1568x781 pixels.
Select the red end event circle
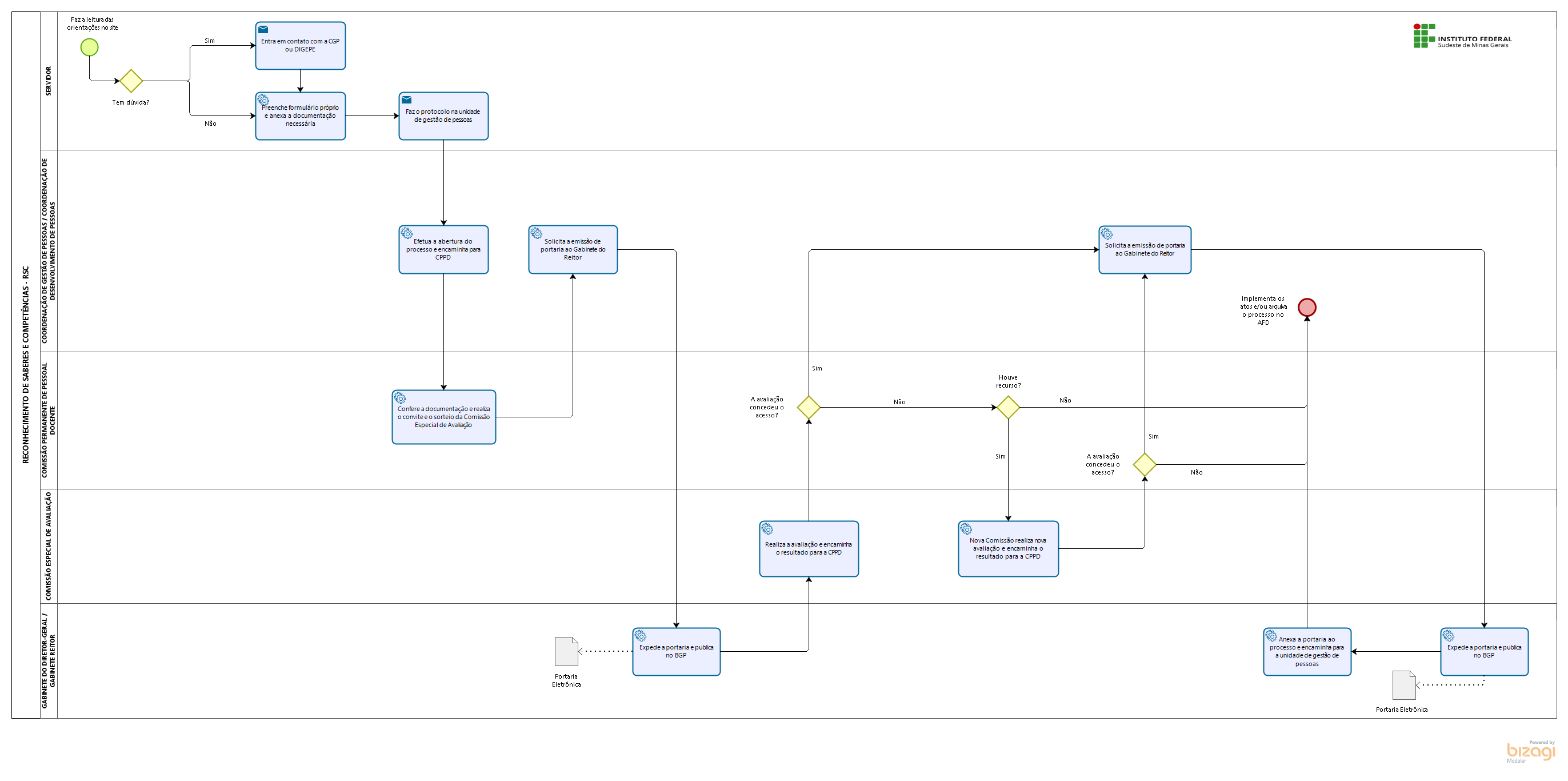(1307, 307)
